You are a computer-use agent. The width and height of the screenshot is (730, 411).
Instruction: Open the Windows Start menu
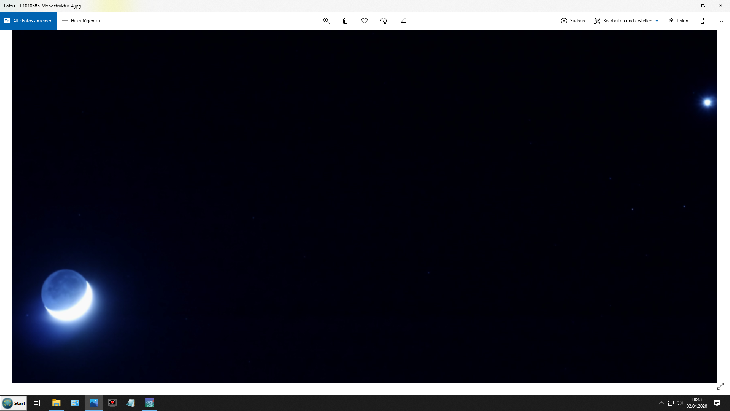(14, 403)
